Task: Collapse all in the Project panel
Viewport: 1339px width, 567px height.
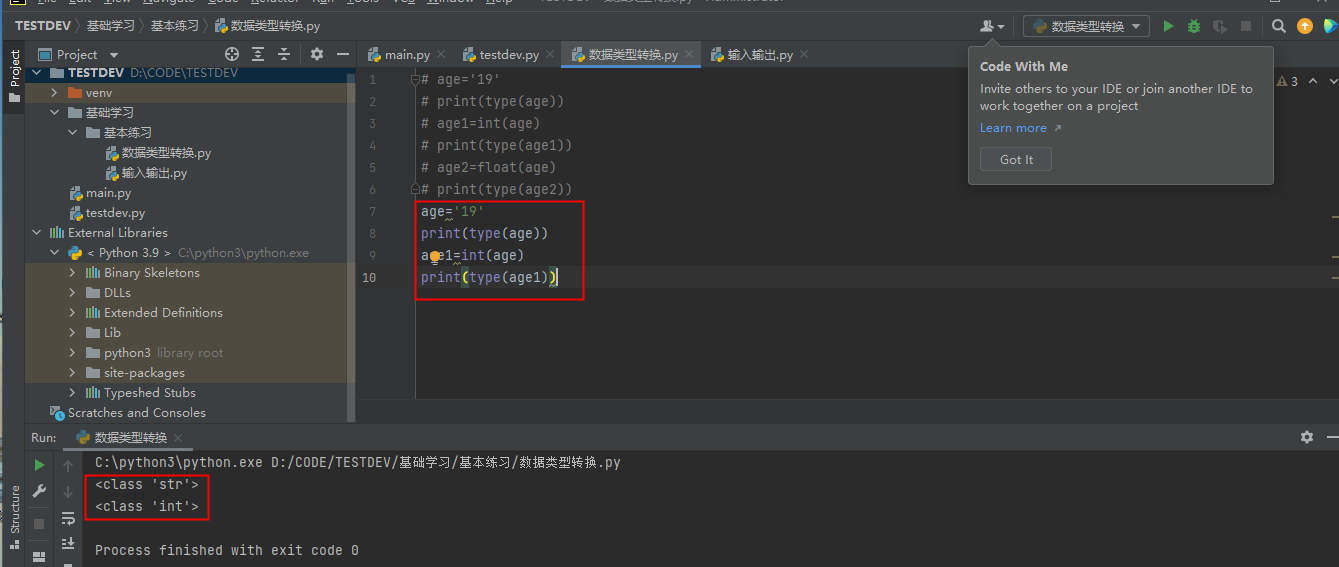Action: (284, 54)
